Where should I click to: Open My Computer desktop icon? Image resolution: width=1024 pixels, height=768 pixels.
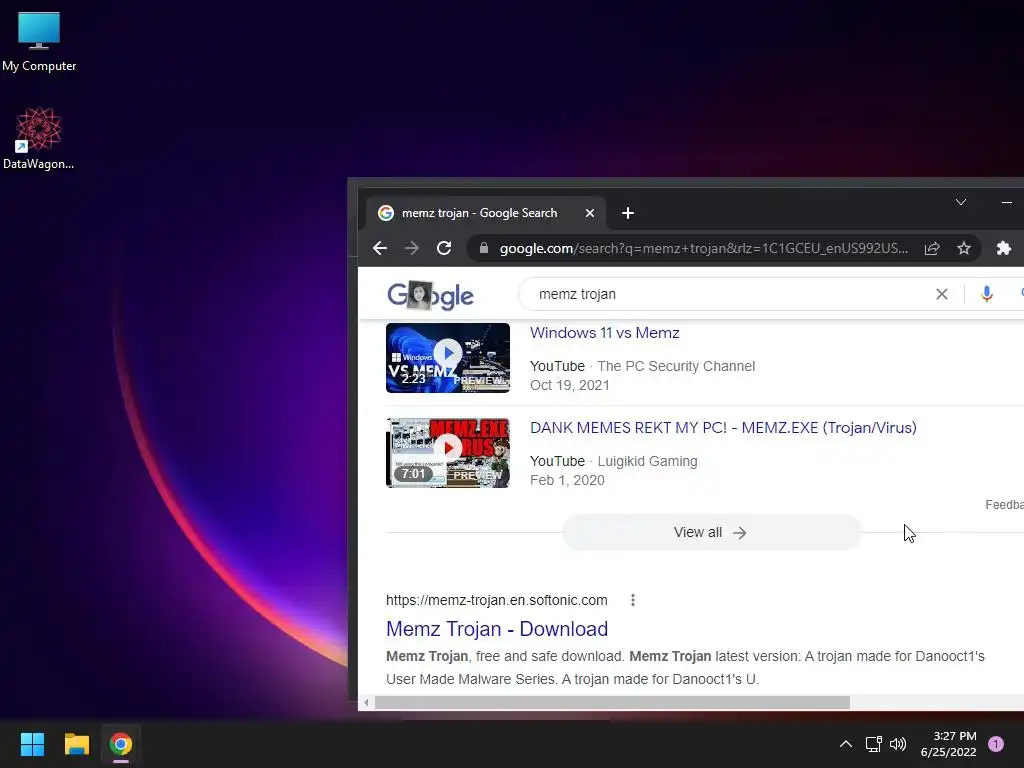click(39, 42)
